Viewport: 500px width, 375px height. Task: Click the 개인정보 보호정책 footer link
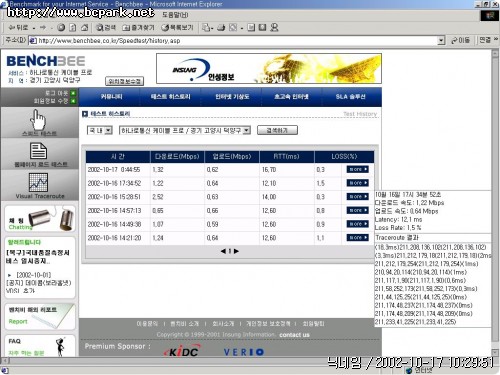[x=268, y=324]
